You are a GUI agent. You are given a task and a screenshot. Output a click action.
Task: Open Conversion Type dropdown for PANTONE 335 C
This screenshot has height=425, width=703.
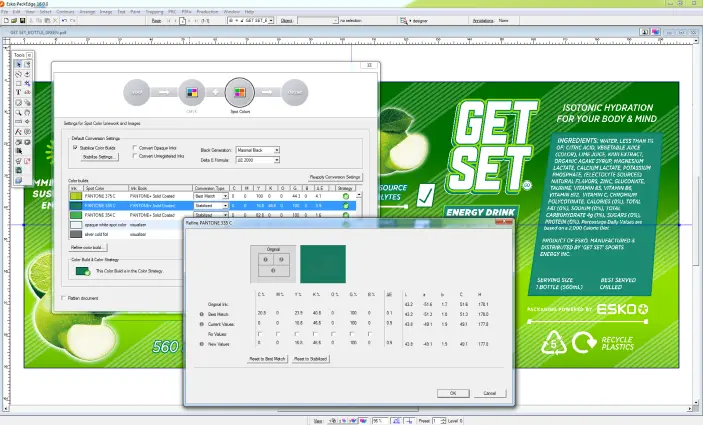[x=211, y=205]
